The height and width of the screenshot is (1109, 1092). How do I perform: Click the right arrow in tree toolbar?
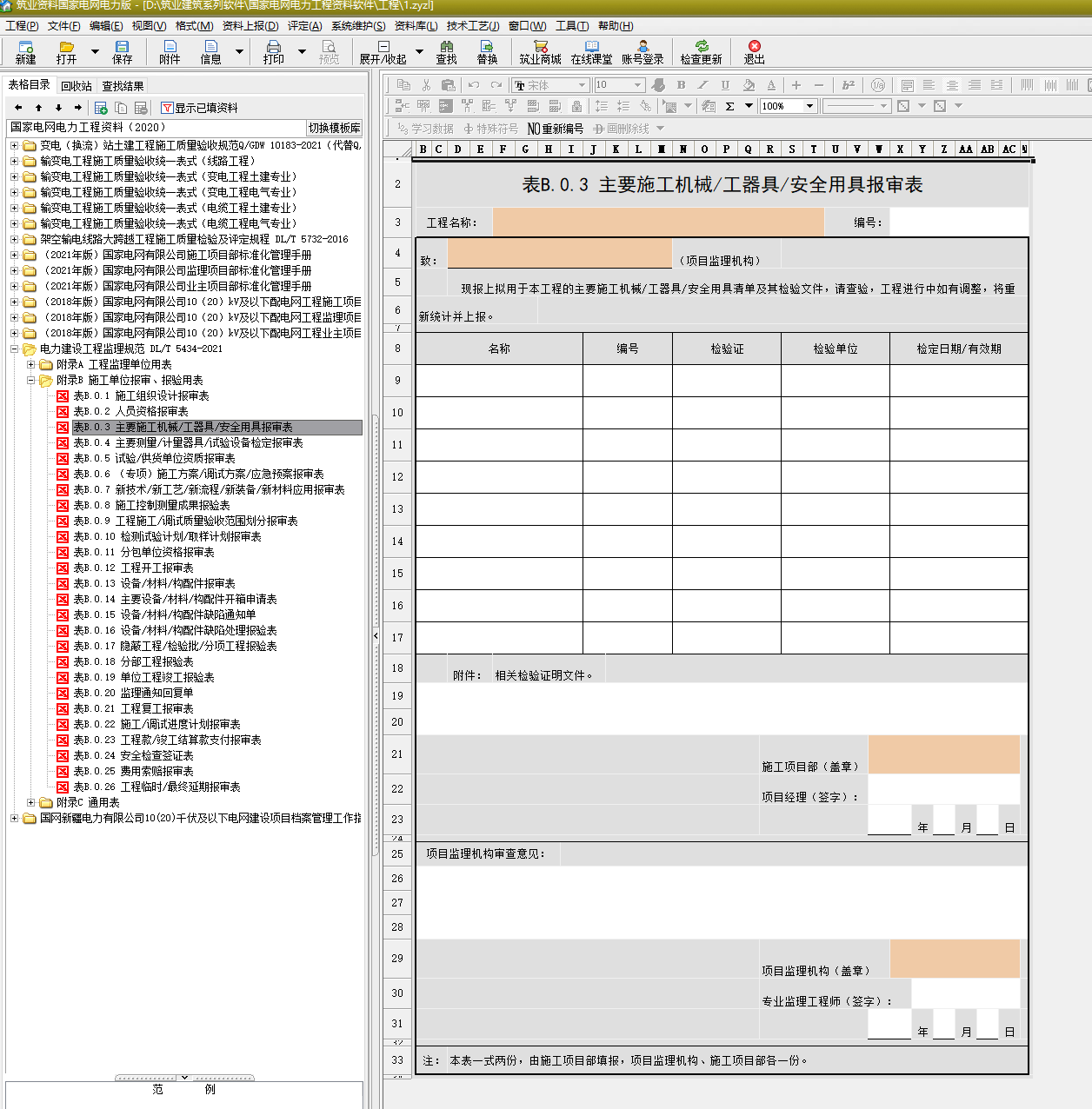[x=77, y=108]
